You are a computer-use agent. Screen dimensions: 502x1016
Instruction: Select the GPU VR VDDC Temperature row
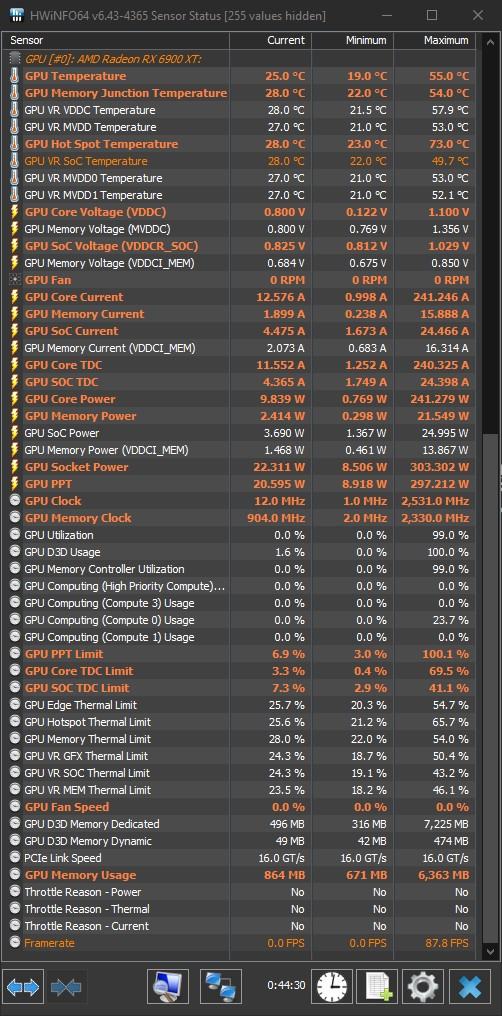tap(240, 110)
